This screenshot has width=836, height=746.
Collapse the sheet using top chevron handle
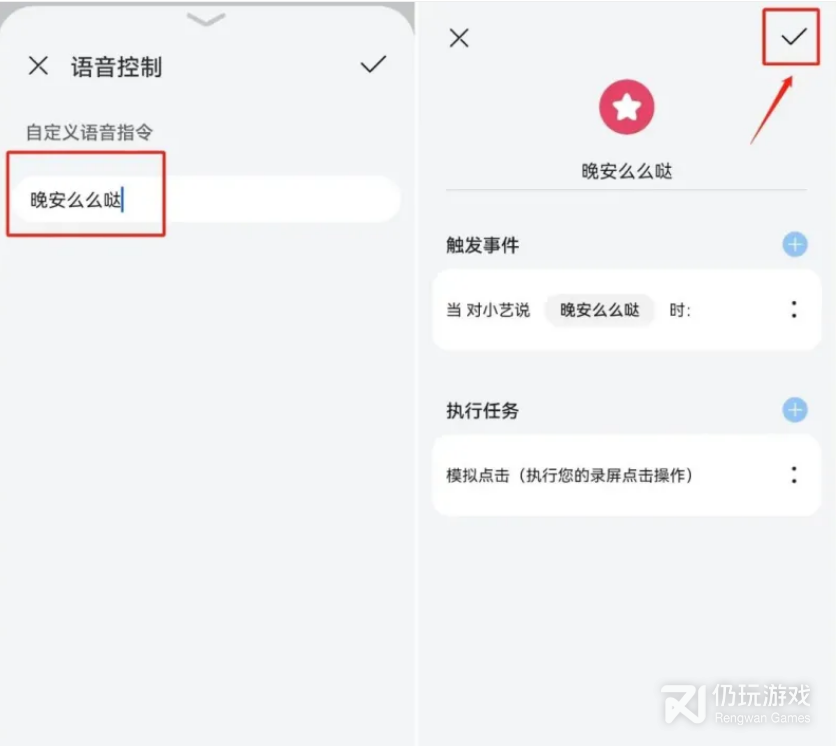point(206,20)
